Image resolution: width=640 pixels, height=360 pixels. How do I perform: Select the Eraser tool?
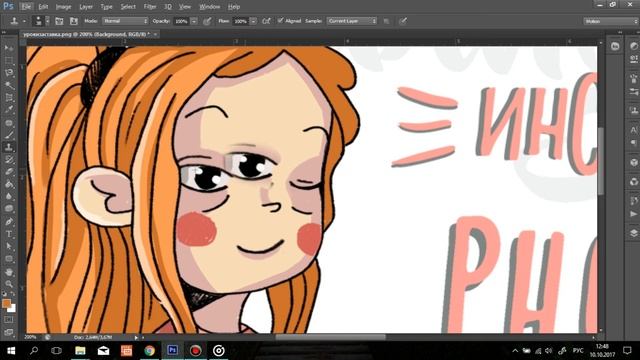(x=9, y=172)
